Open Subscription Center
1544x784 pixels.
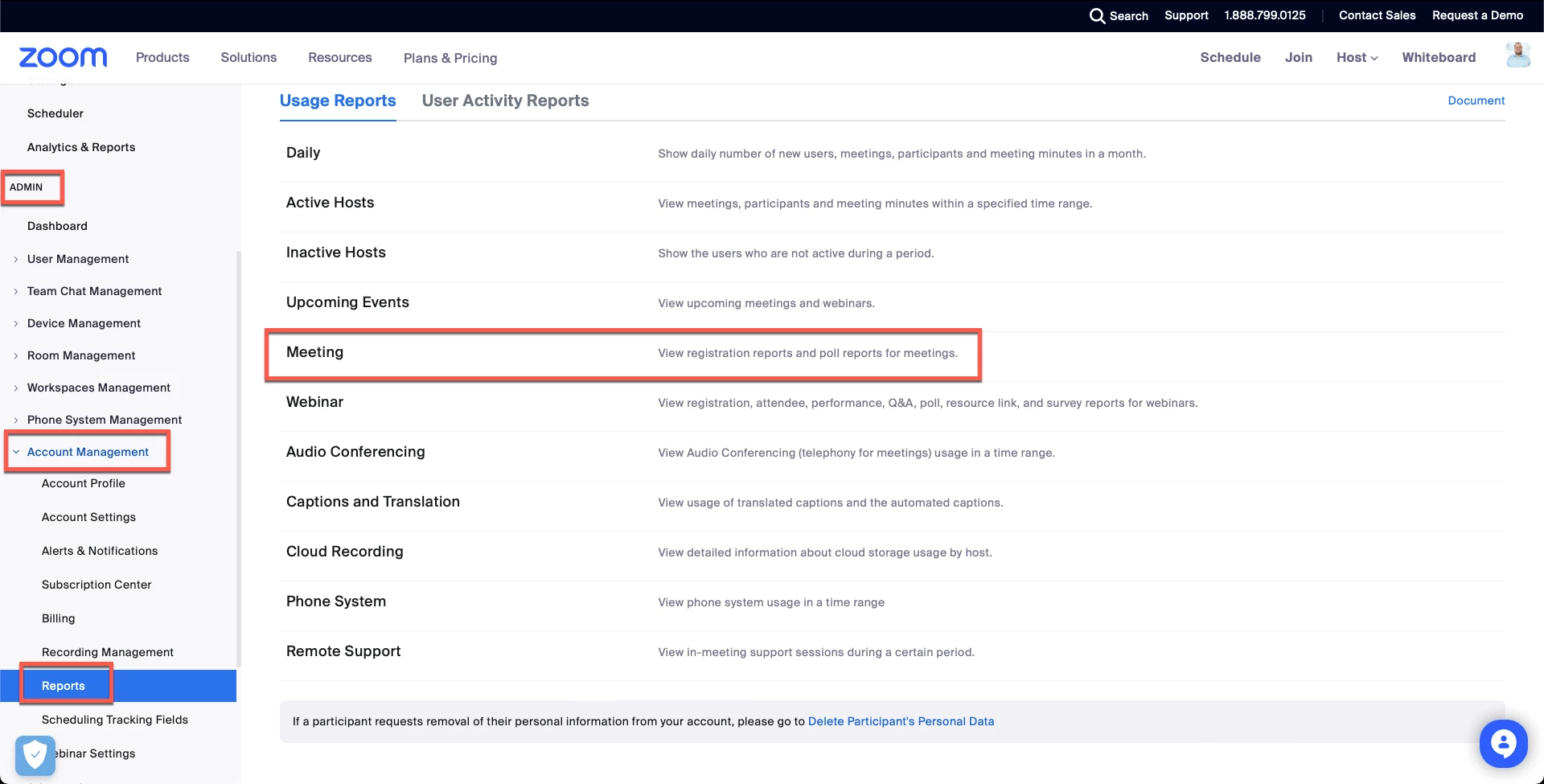click(96, 585)
